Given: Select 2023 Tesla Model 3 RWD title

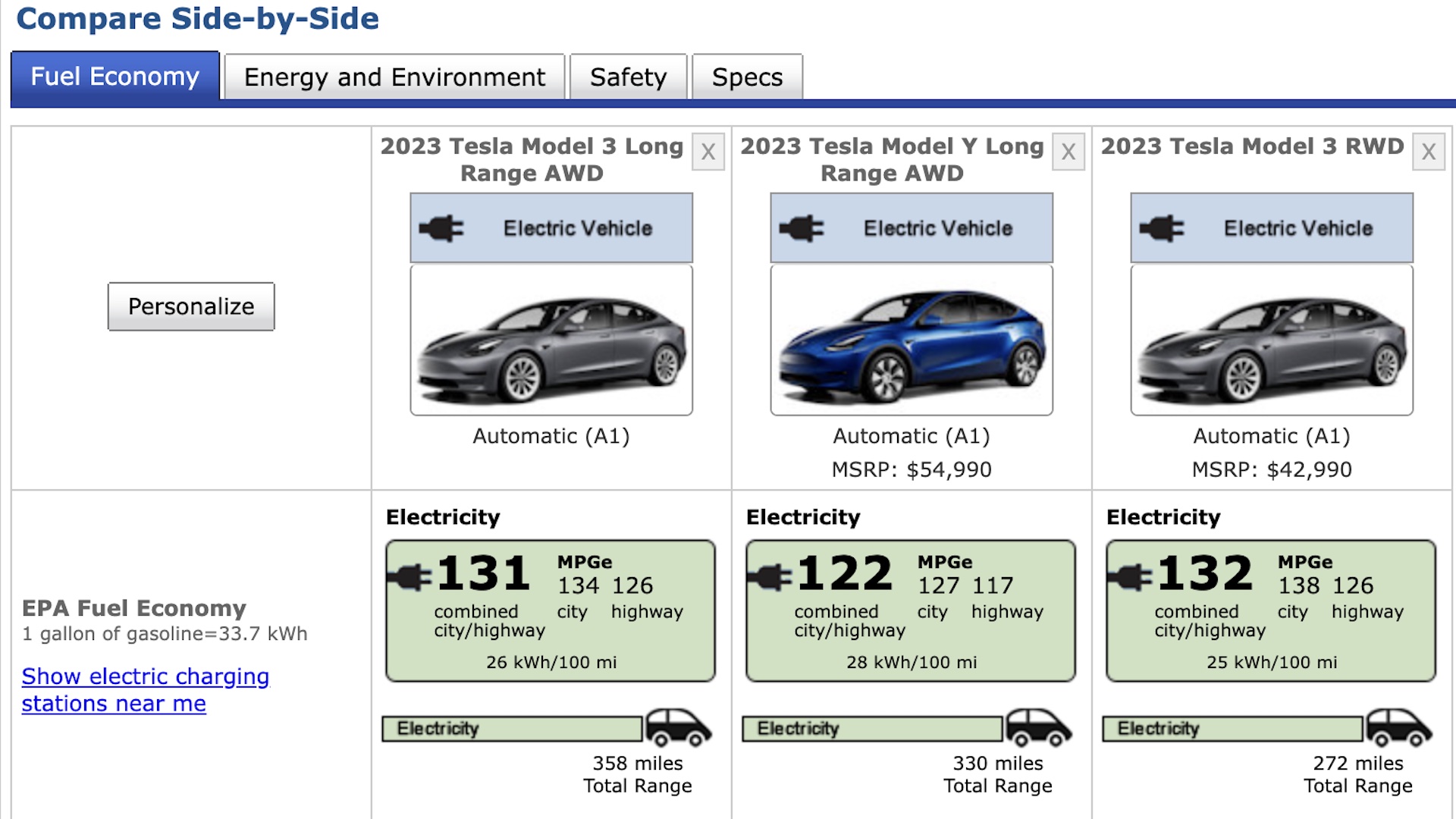Looking at the screenshot, I should click(1252, 146).
